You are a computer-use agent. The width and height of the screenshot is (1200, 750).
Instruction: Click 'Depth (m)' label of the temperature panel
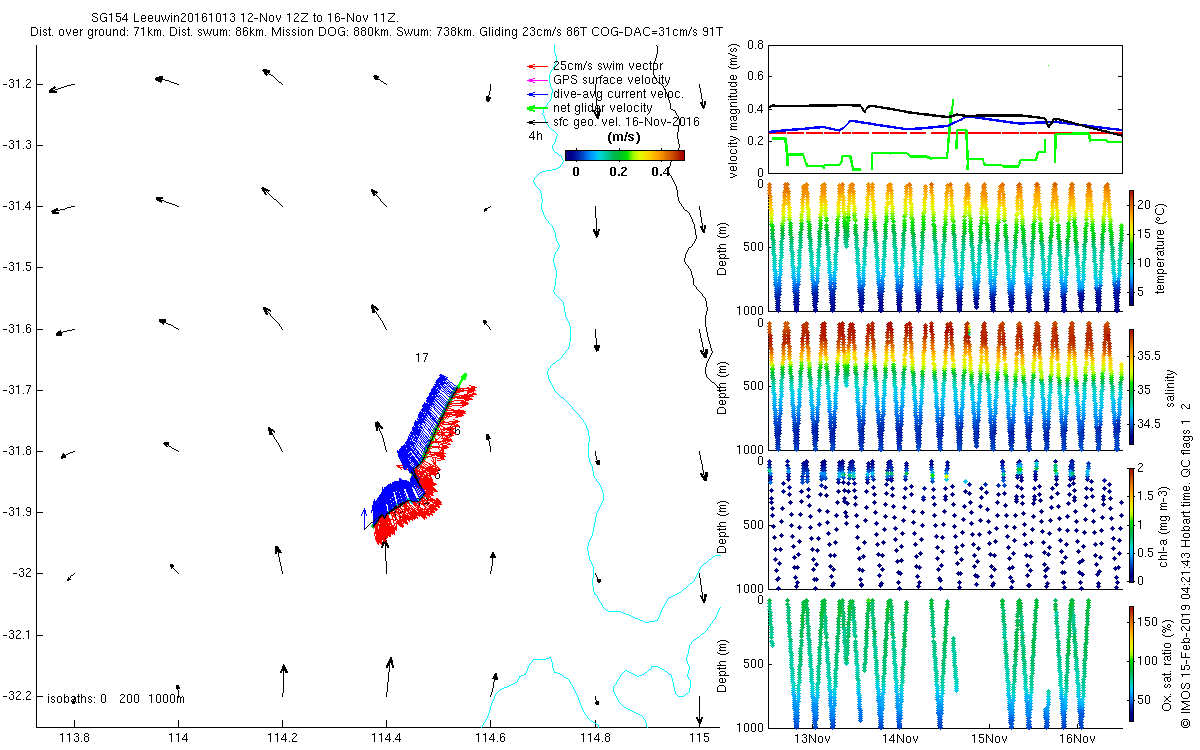(x=723, y=247)
